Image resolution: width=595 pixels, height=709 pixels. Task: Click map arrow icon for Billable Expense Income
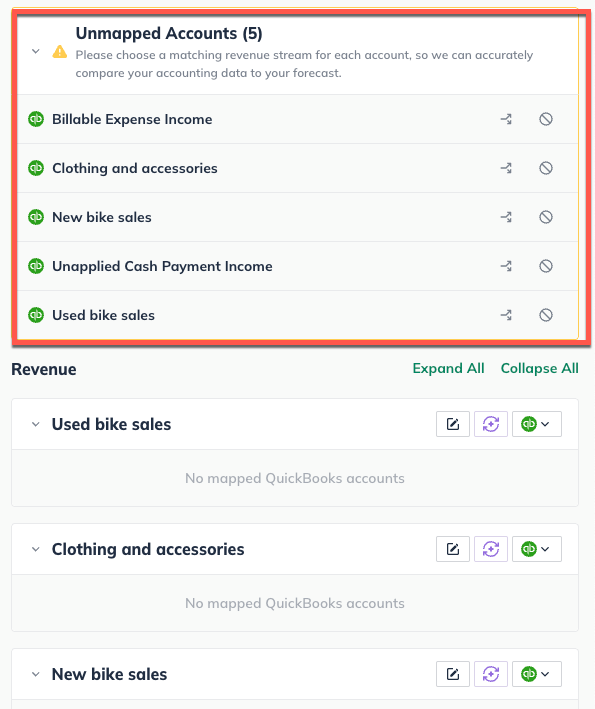click(506, 119)
